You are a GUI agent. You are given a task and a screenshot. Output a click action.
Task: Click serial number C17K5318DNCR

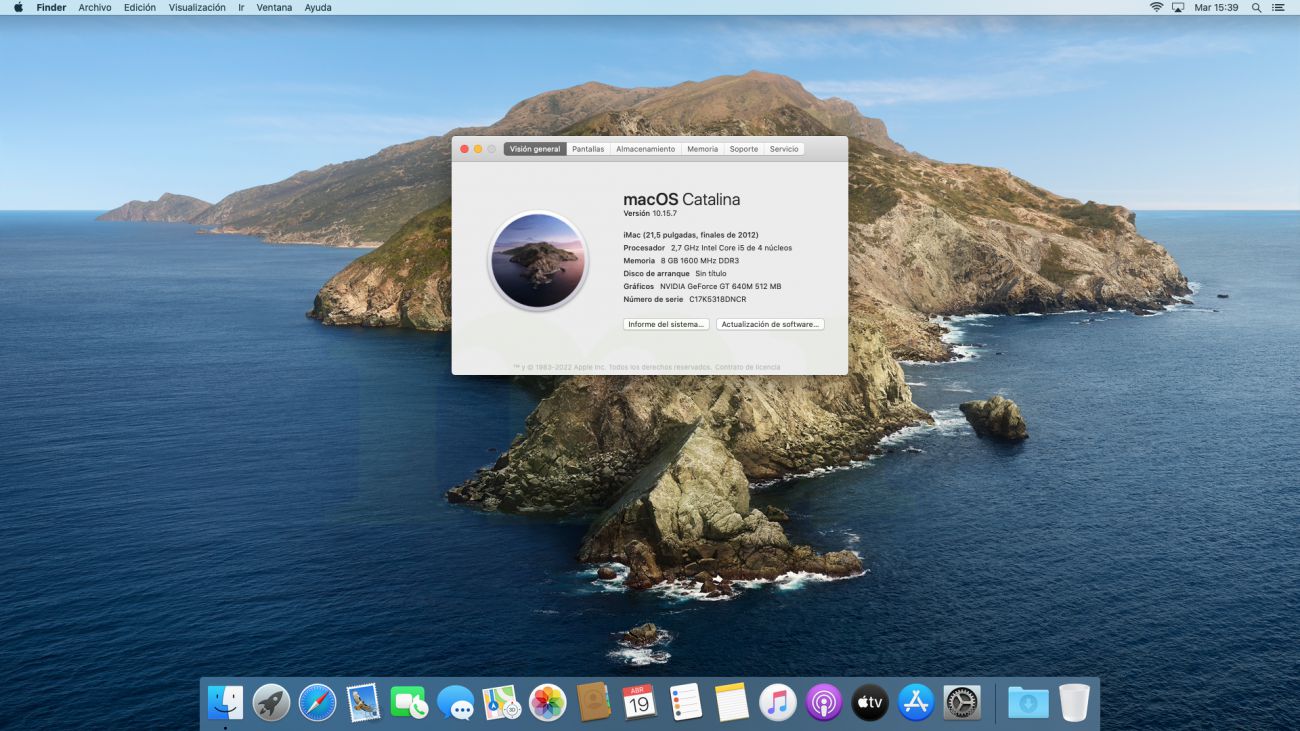(718, 299)
